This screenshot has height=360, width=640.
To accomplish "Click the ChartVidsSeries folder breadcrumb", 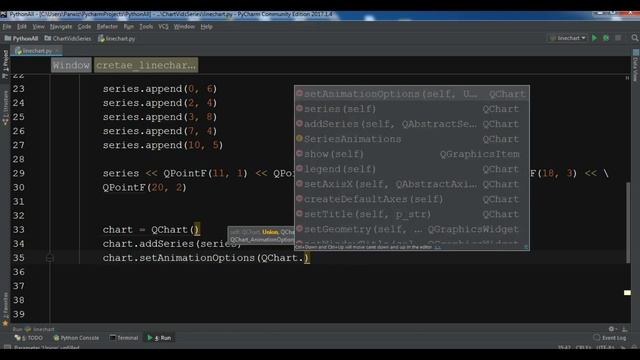I will click(68, 38).
